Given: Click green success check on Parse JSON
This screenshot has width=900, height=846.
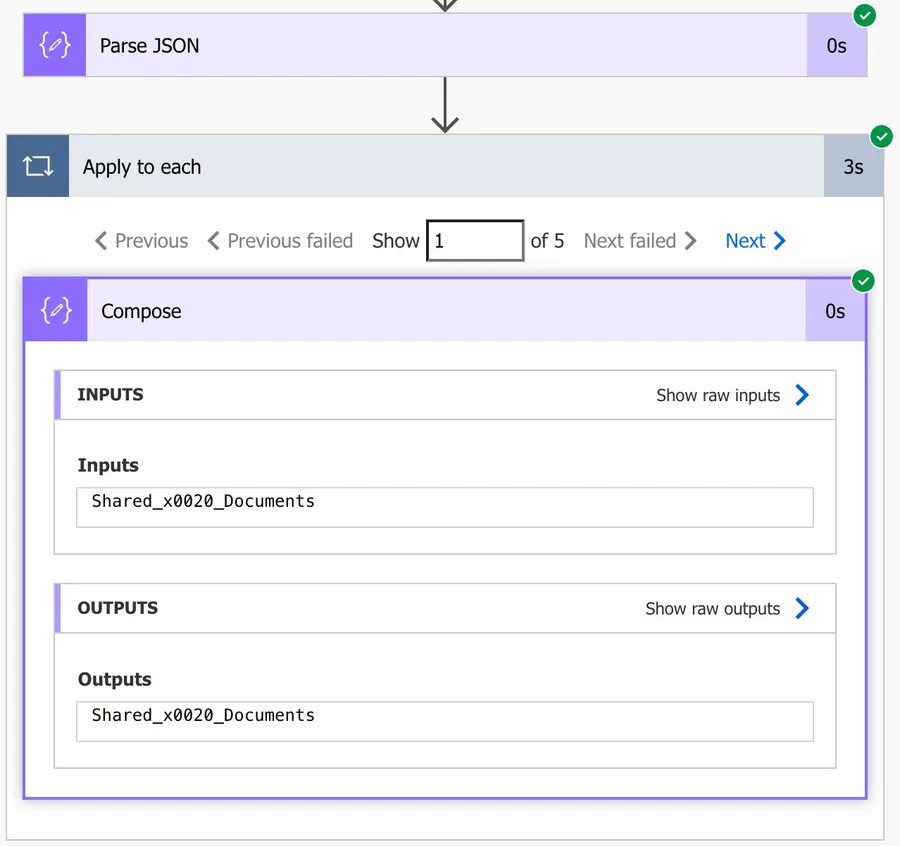Looking at the screenshot, I should 865,15.
